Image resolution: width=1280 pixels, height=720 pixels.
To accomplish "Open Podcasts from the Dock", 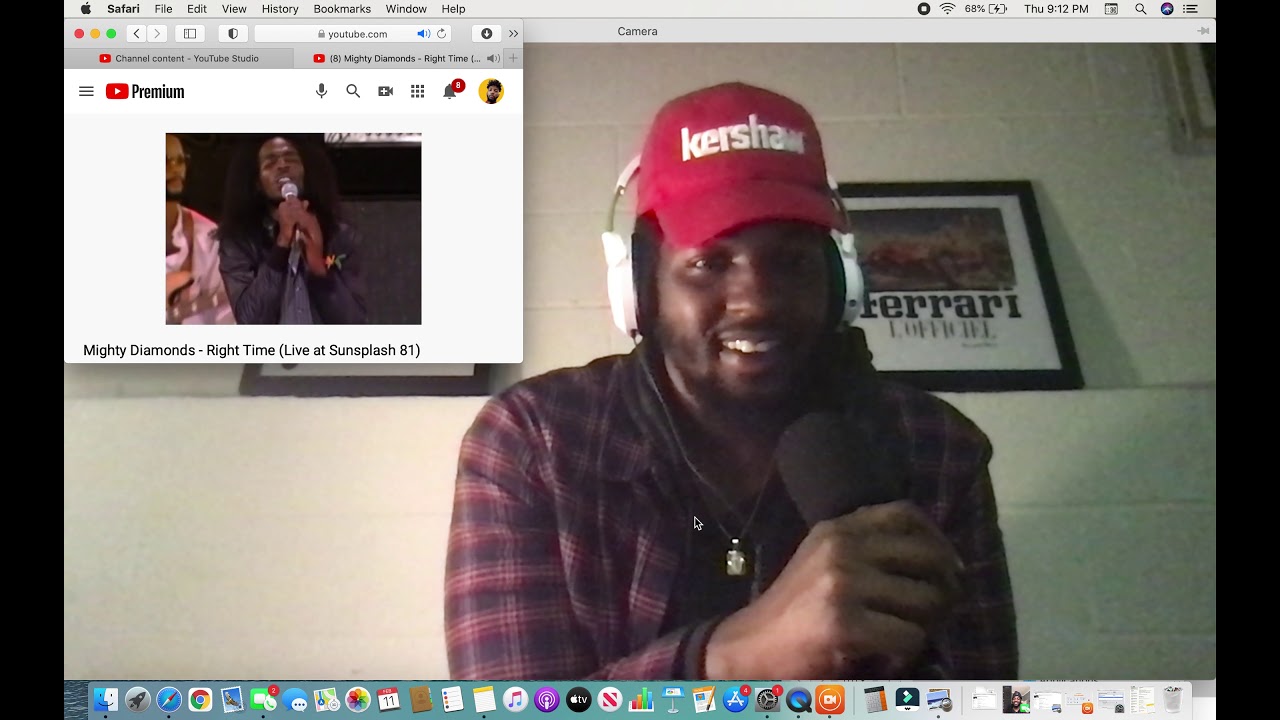I will pyautogui.click(x=547, y=700).
